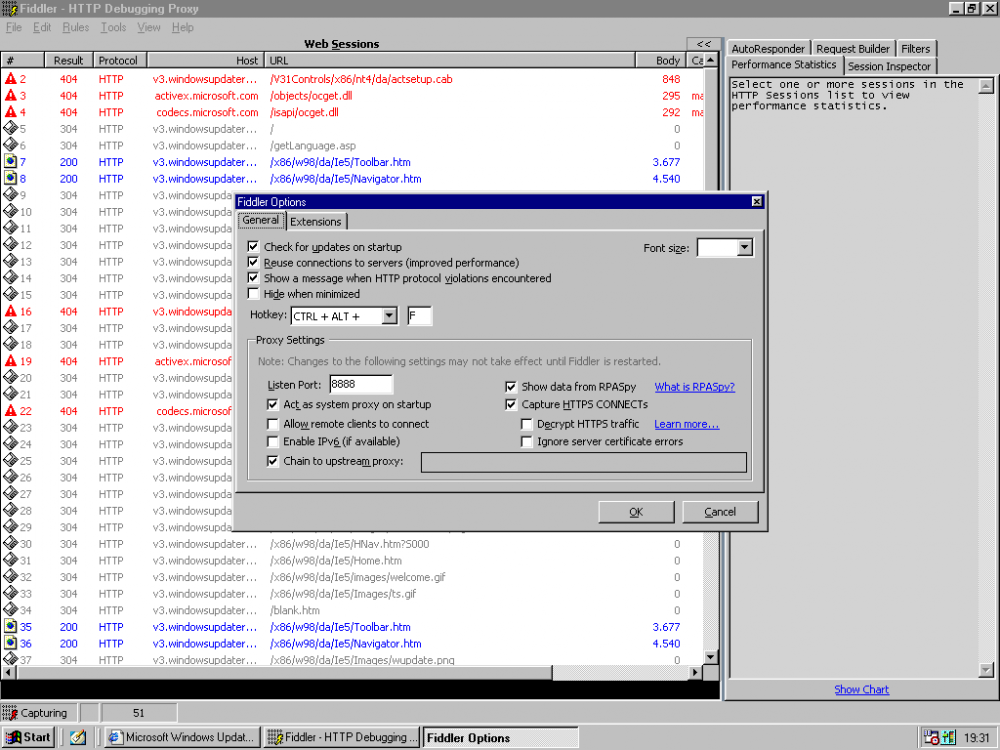Screen dimensions: 1000x750
Task: Click the network icon in system tray
Action: tap(932, 738)
